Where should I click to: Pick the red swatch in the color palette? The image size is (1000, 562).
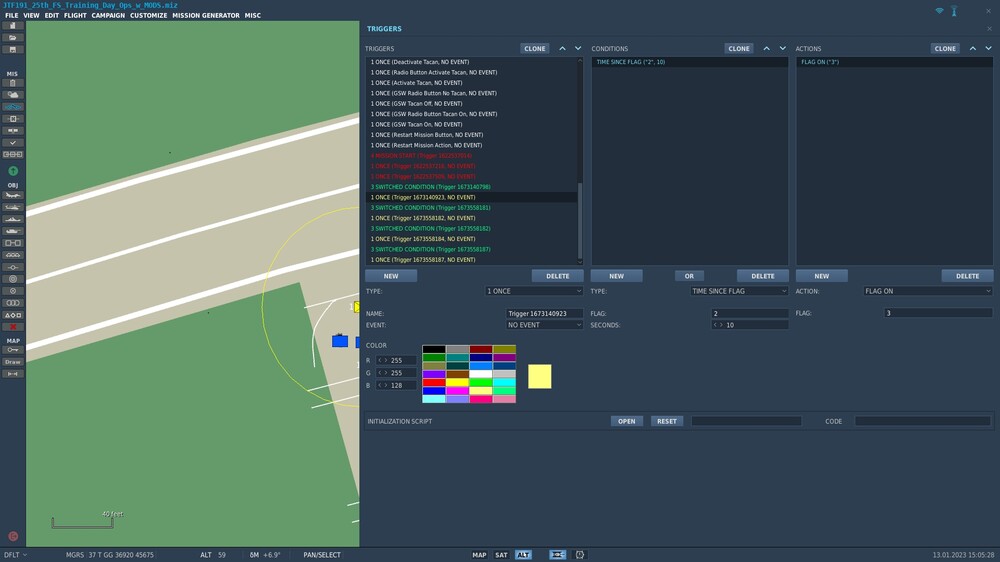tap(433, 382)
